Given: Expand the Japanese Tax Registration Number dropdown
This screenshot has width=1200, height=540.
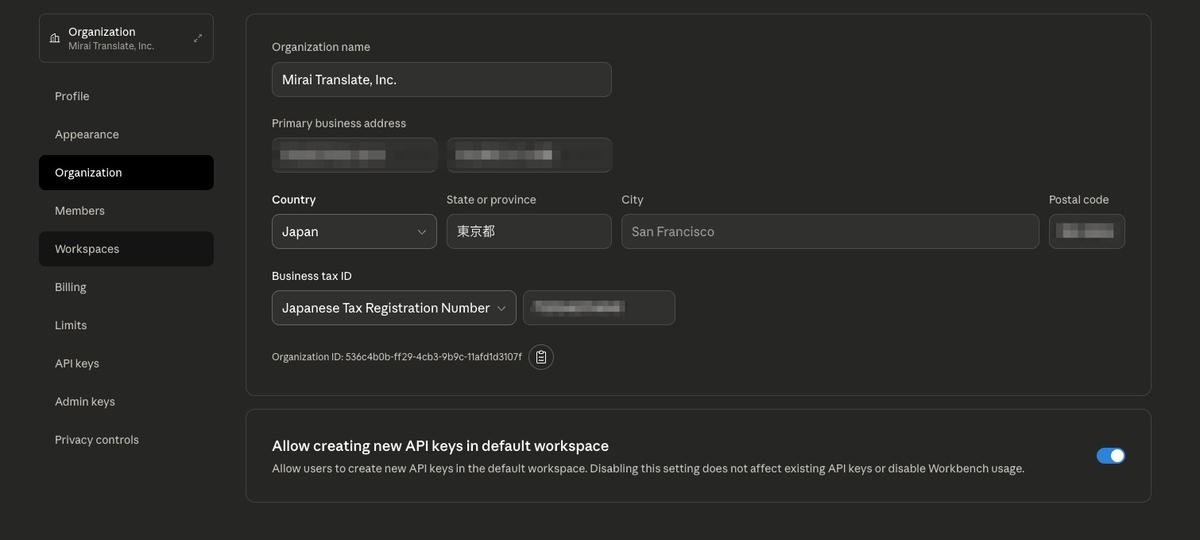Looking at the screenshot, I should pos(394,308).
